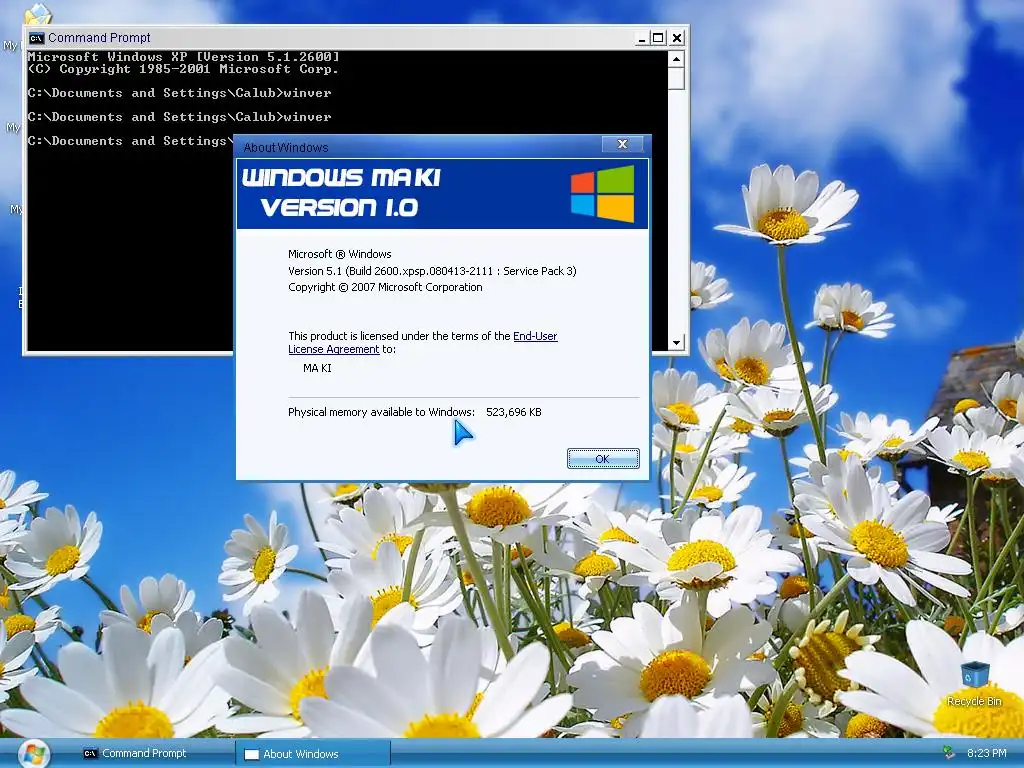Click the system tray notification icon
Viewport: 1024px width, 768px height.
948,753
